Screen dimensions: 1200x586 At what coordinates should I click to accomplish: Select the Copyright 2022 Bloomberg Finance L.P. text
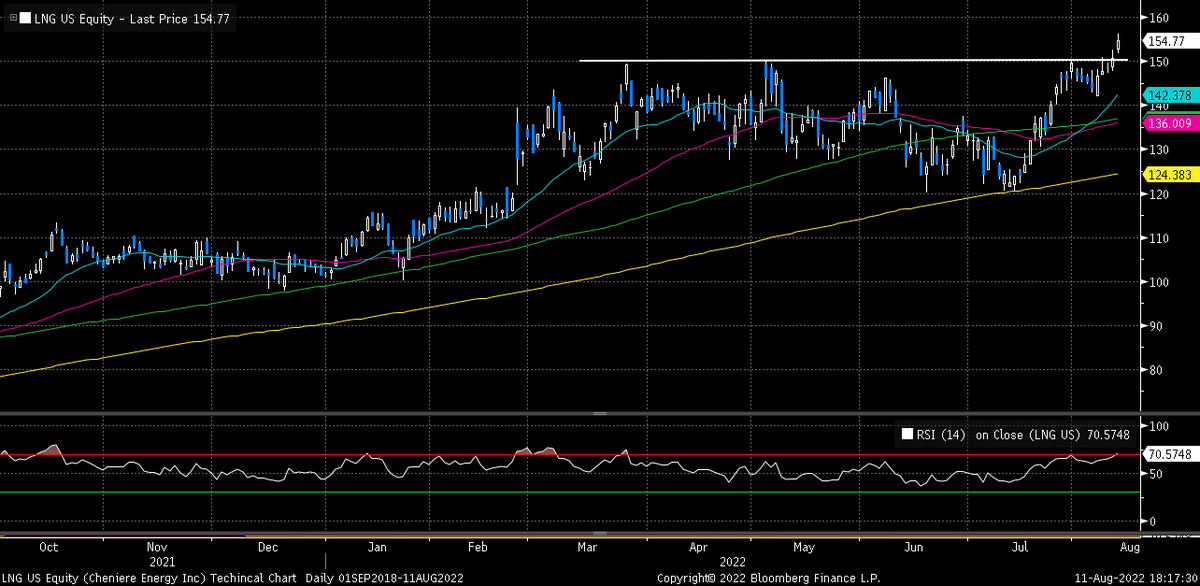[x=768, y=577]
